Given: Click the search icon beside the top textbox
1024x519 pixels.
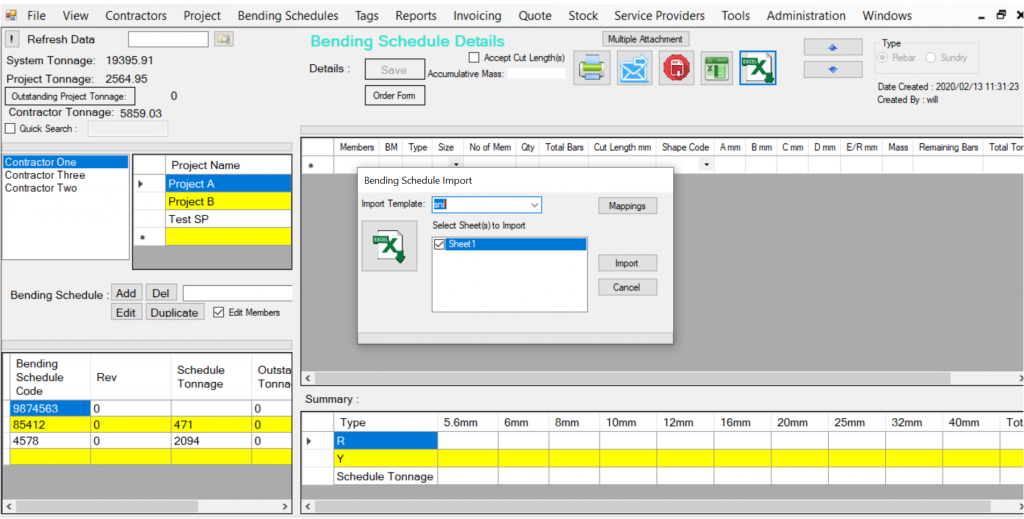Looking at the screenshot, I should point(224,39).
